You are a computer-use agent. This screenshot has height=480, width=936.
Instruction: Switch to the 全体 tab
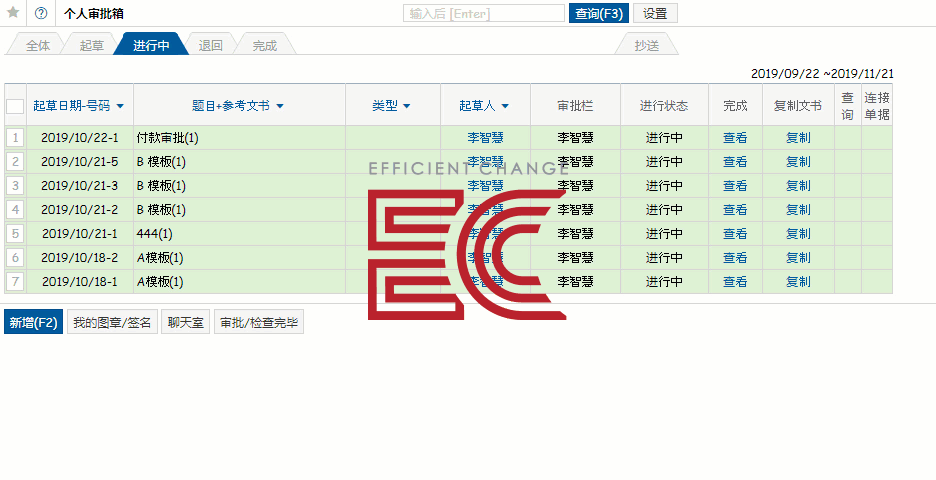[38, 45]
